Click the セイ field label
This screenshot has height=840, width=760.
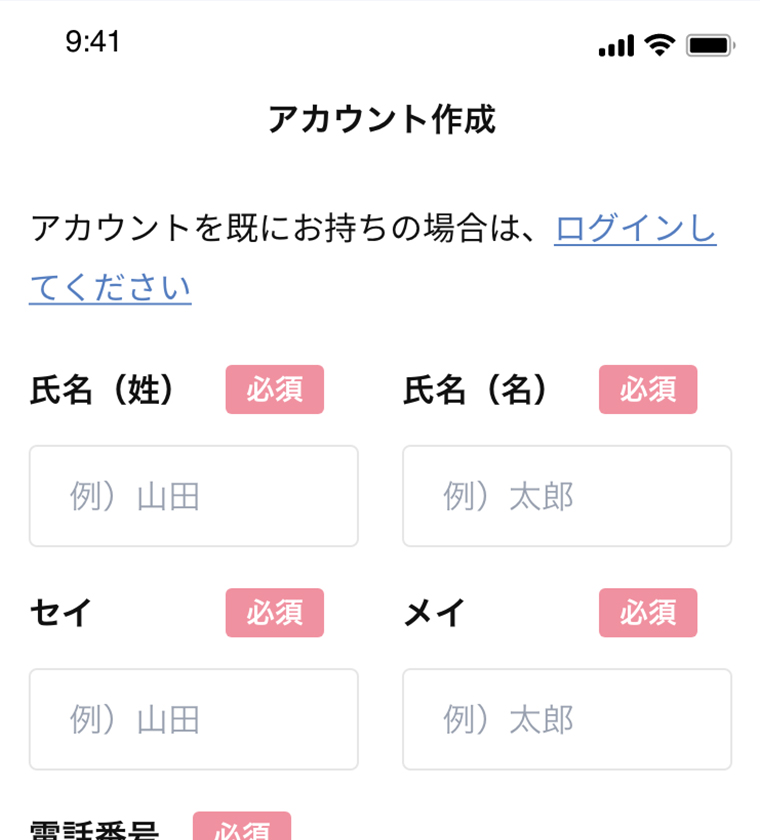point(61,613)
